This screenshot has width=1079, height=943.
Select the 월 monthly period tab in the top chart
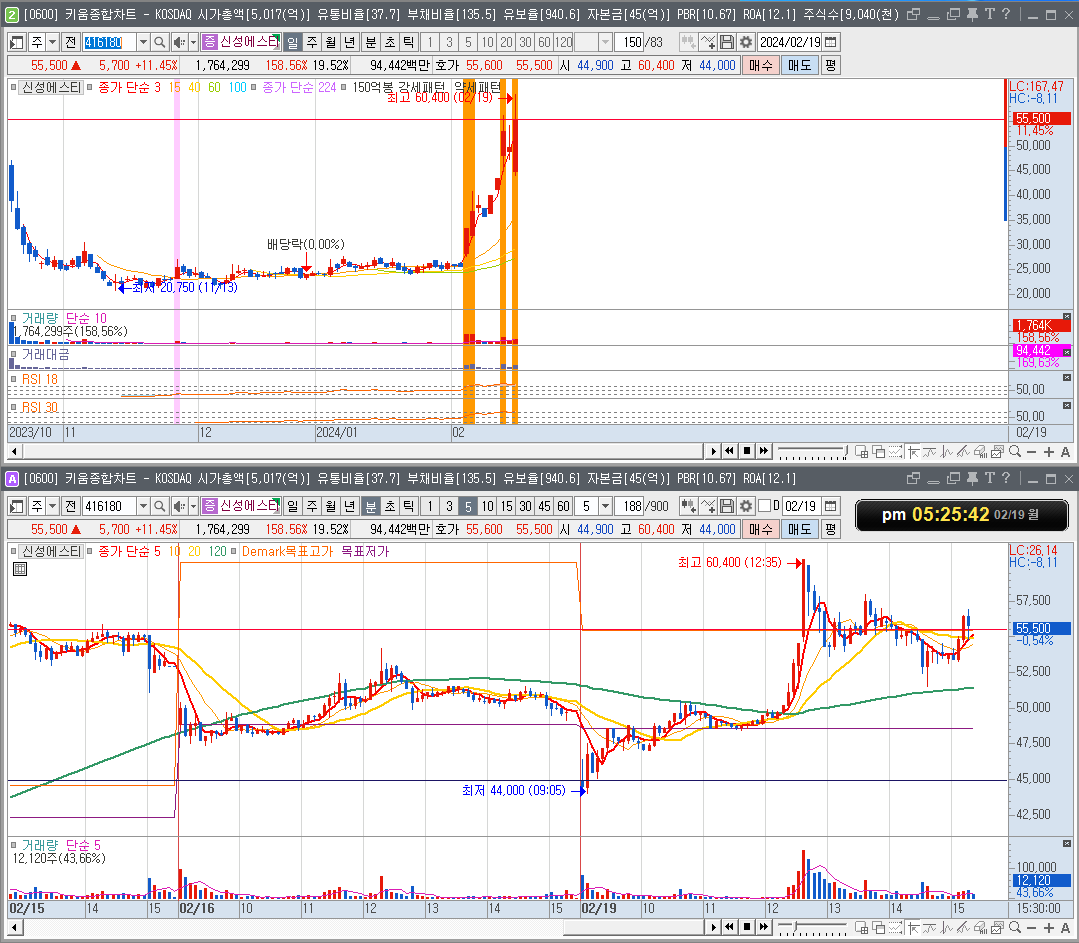[331, 43]
